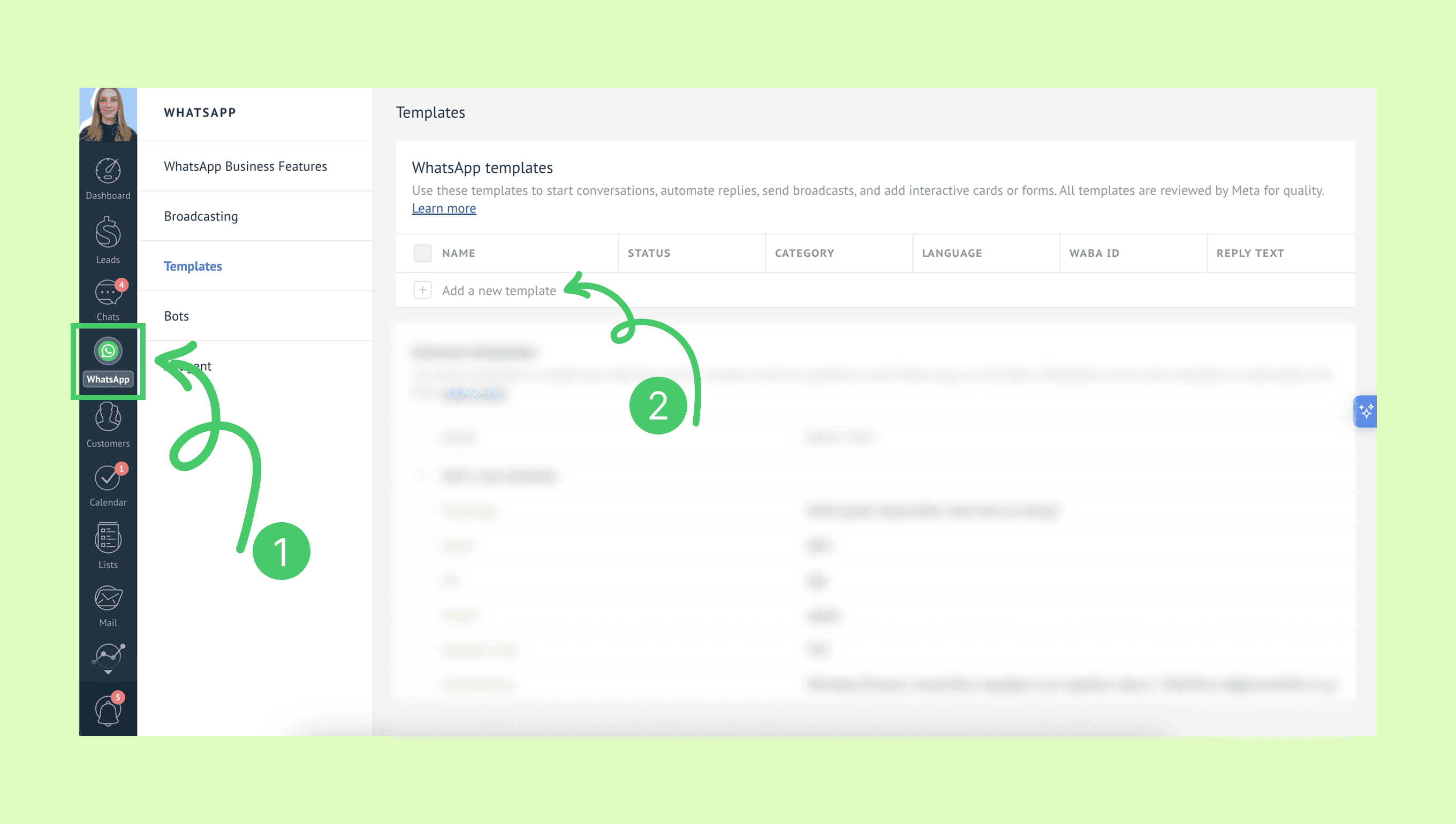Open the Analytics chart icon in sidebar
Viewport: 1456px width, 824px height.
pyautogui.click(x=109, y=655)
